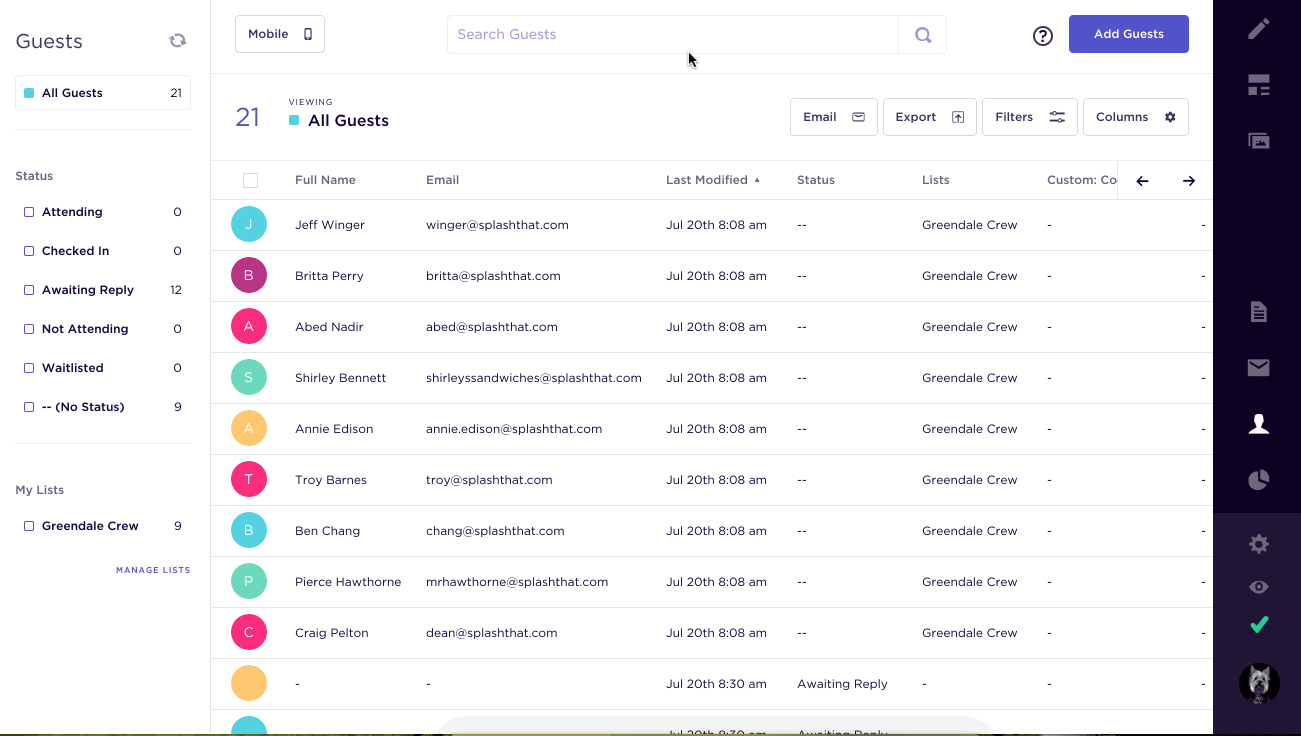Viewport: 1301px width, 736px height.
Task: Click Jeff Winger's J avatar
Action: [249, 224]
